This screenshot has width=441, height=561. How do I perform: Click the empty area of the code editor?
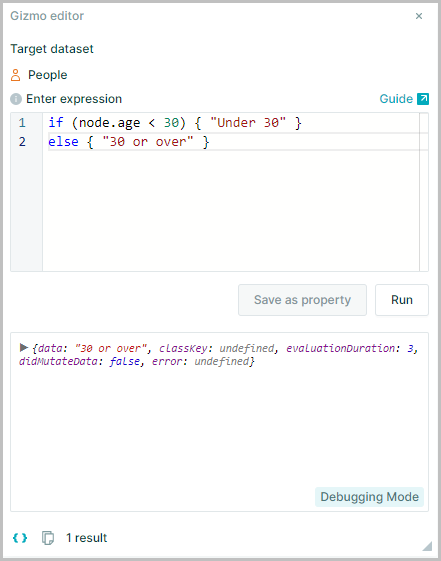(231, 211)
